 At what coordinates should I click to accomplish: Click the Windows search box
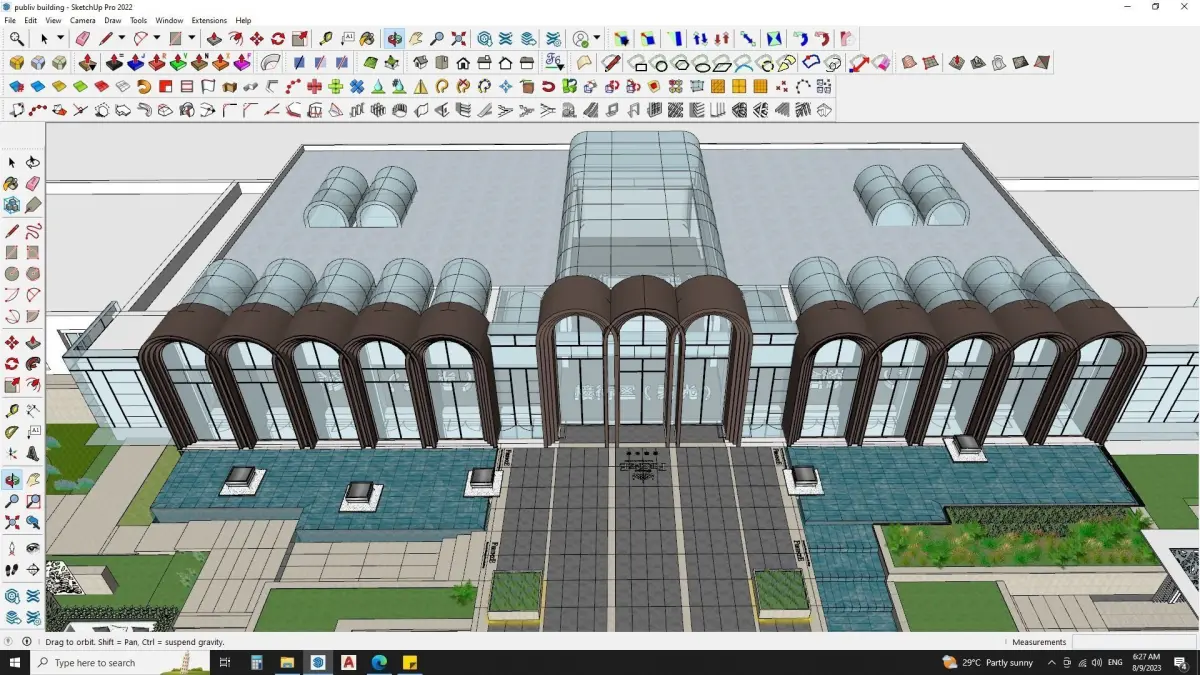(x=120, y=662)
